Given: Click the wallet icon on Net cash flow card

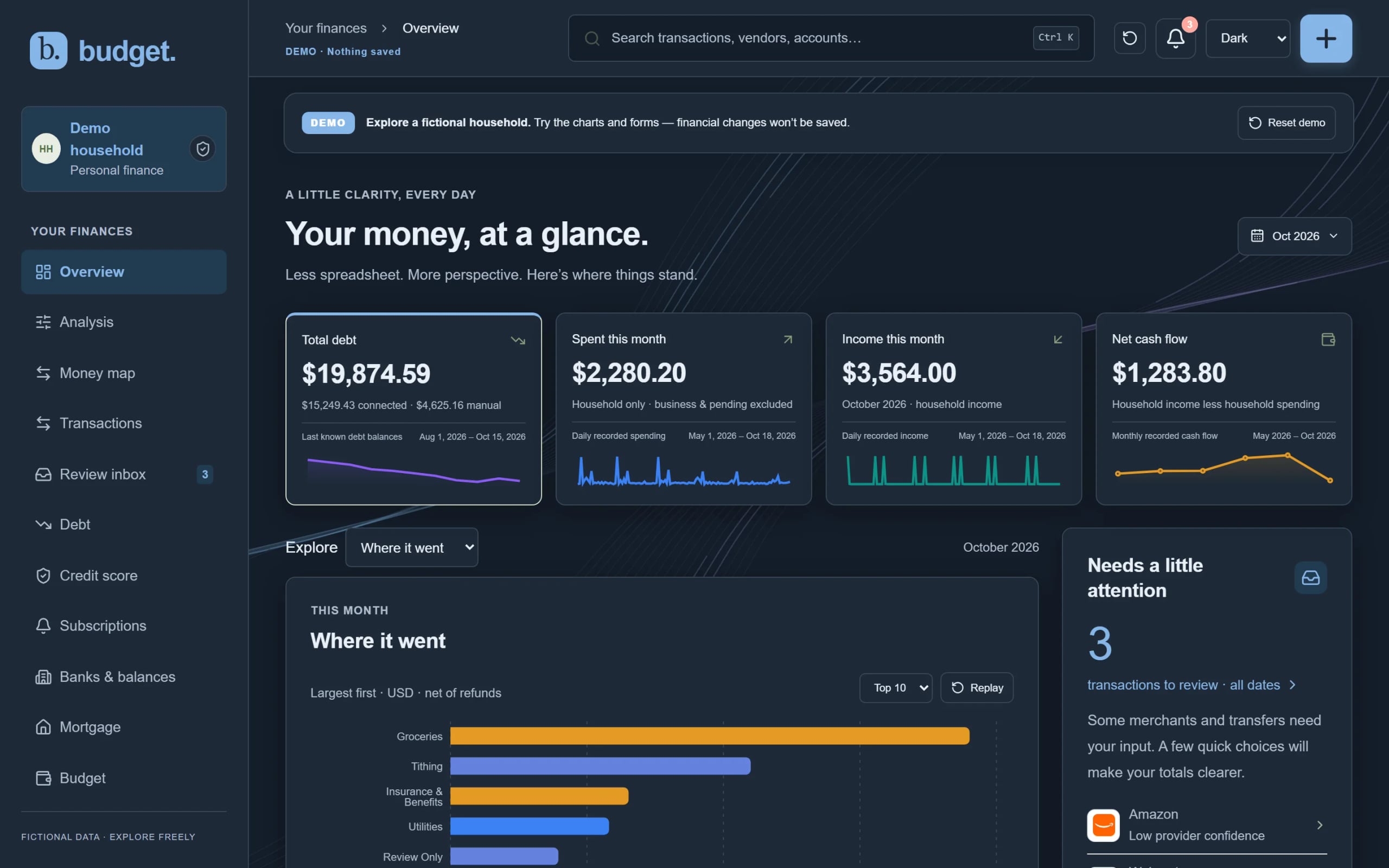Looking at the screenshot, I should click(1328, 339).
